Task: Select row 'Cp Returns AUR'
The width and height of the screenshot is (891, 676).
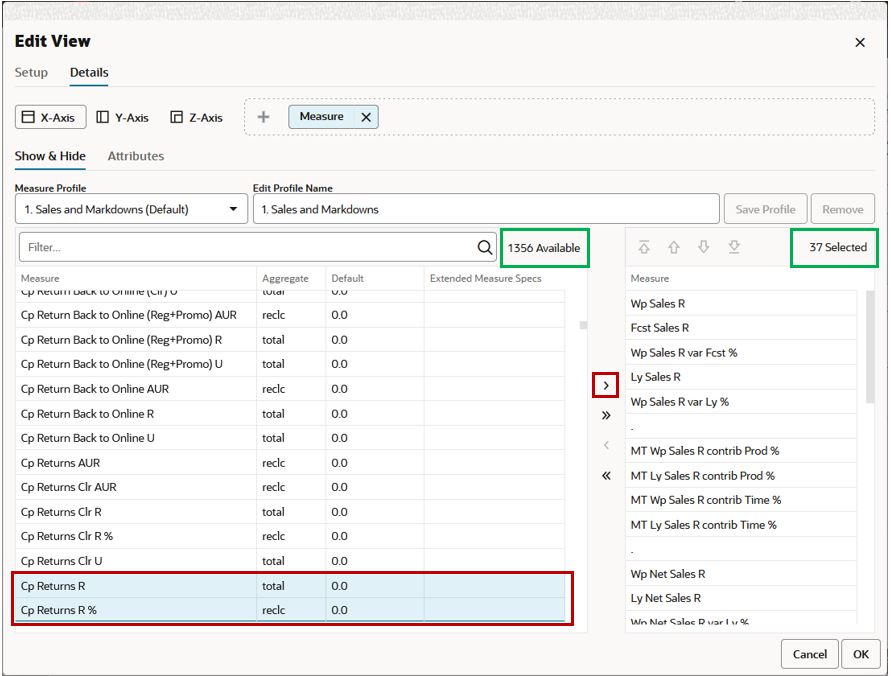Action: point(290,463)
